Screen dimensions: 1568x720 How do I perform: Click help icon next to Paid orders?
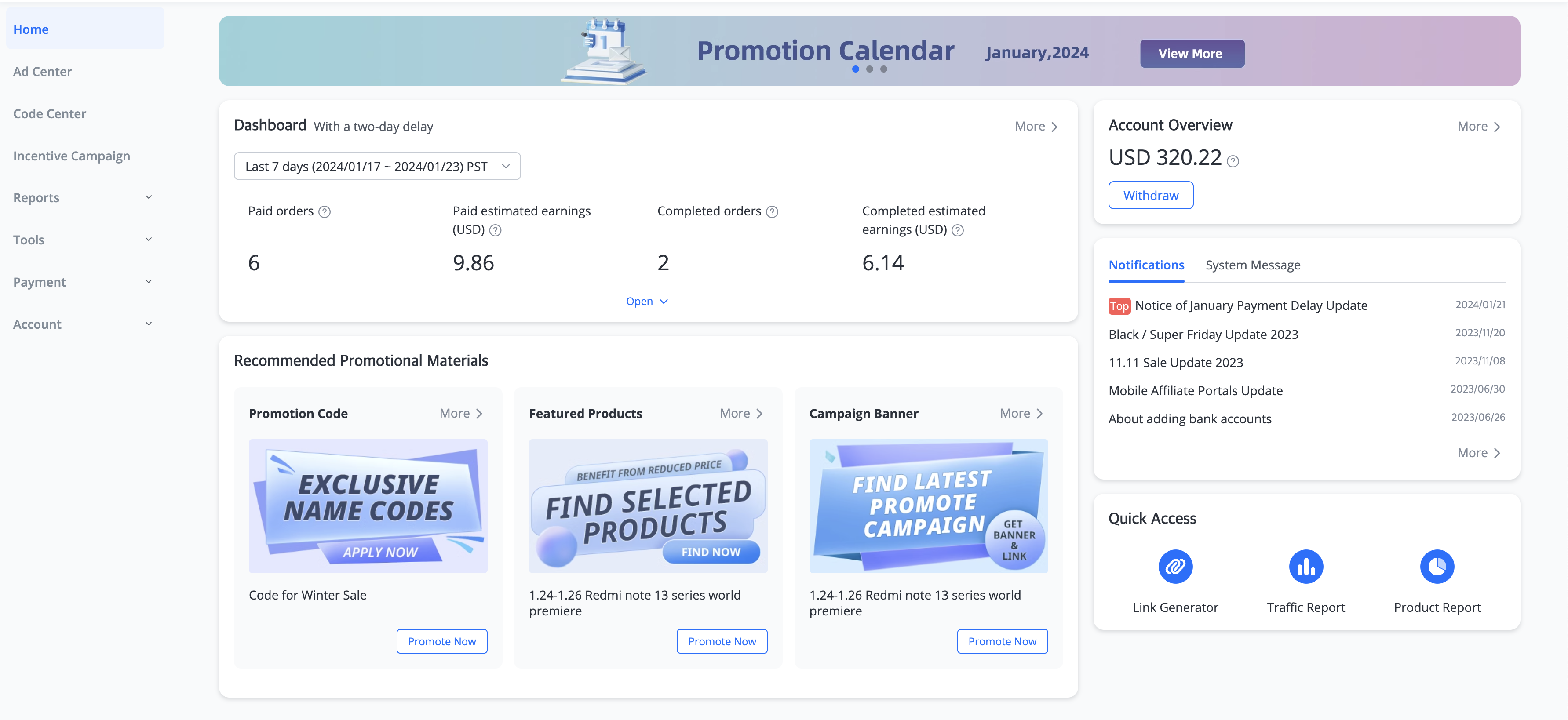pyautogui.click(x=325, y=212)
